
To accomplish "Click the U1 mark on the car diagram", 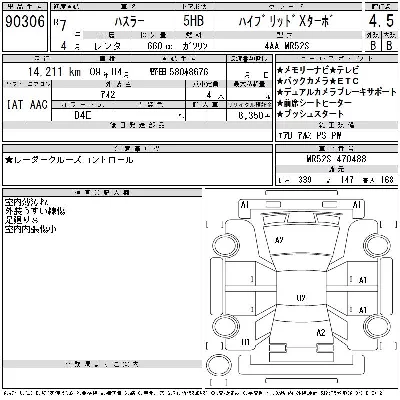I will pos(245,342).
